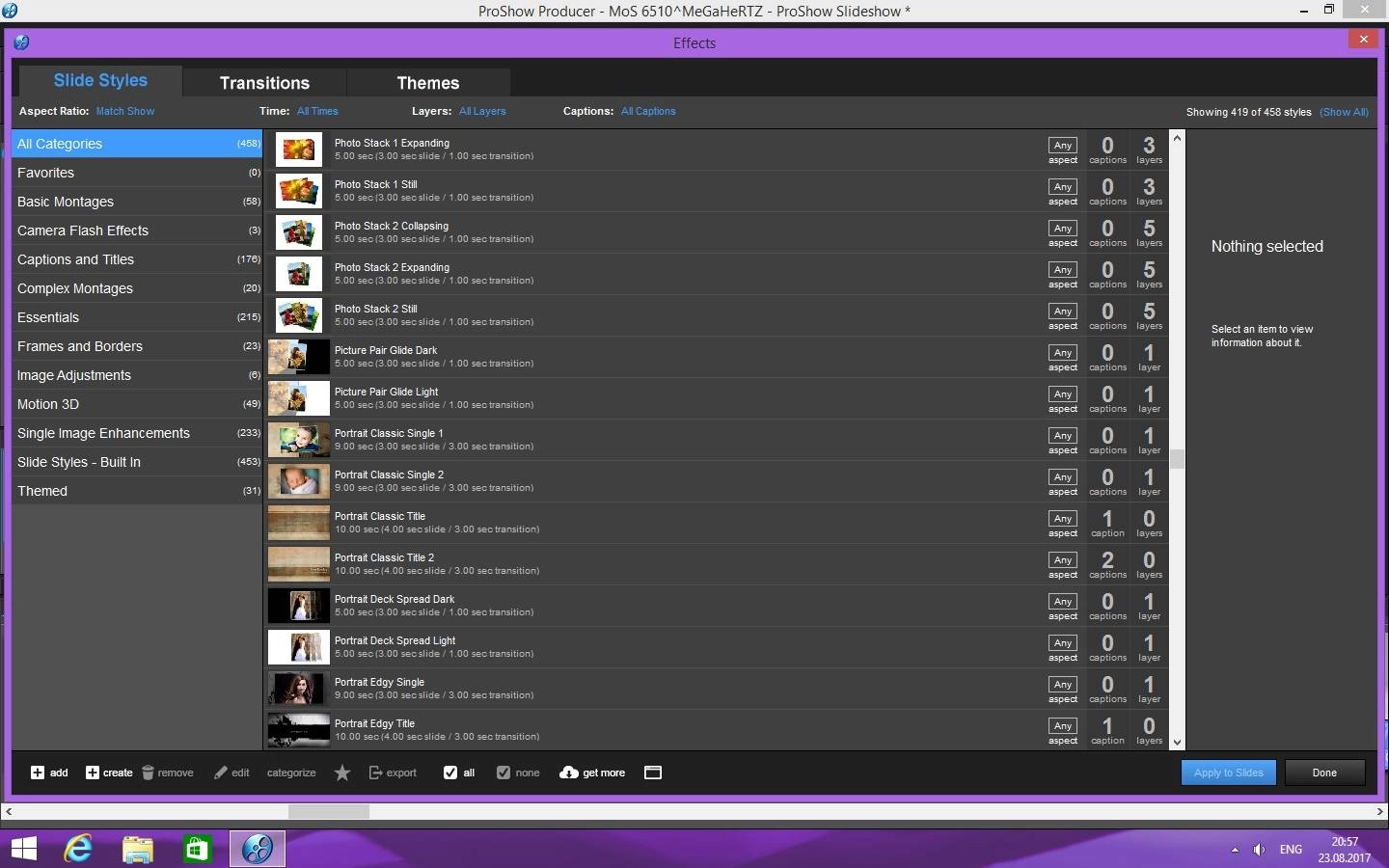1389x868 pixels.
Task: Select Single Image Enhancements category
Action: 137,433
